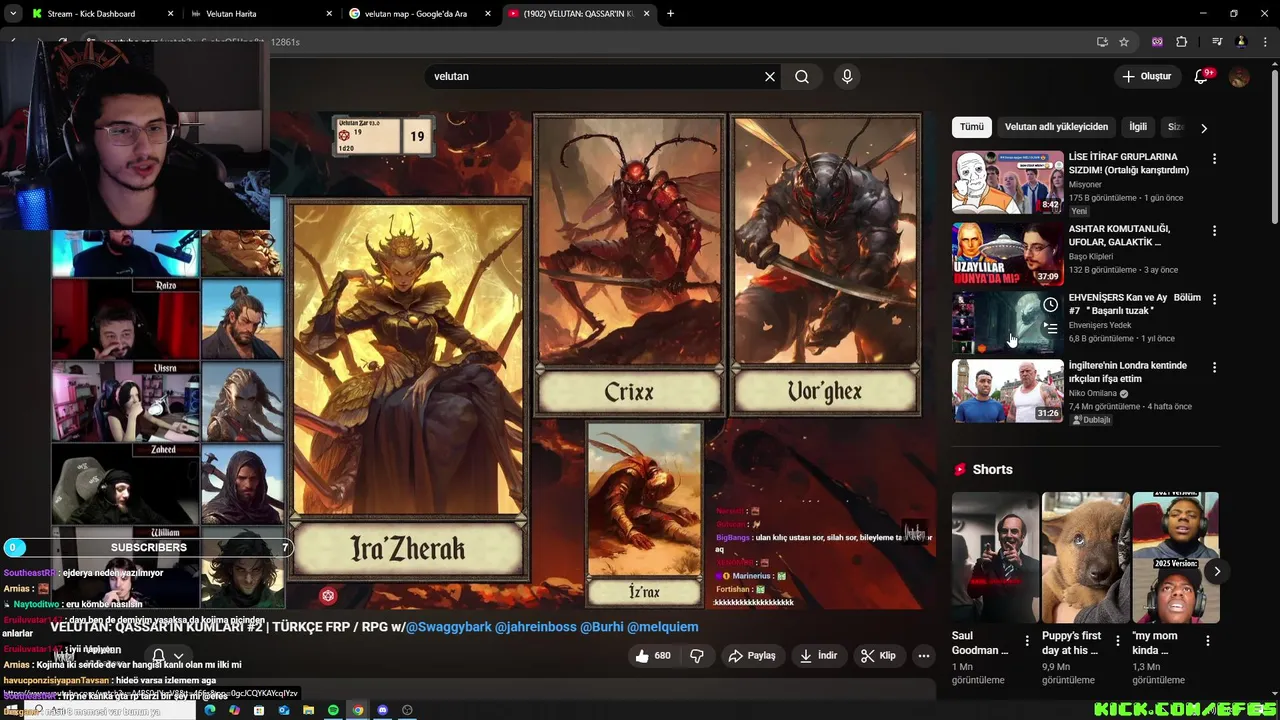1280x720 pixels.
Task: Dislike the video with thumbs down
Action: 698,656
